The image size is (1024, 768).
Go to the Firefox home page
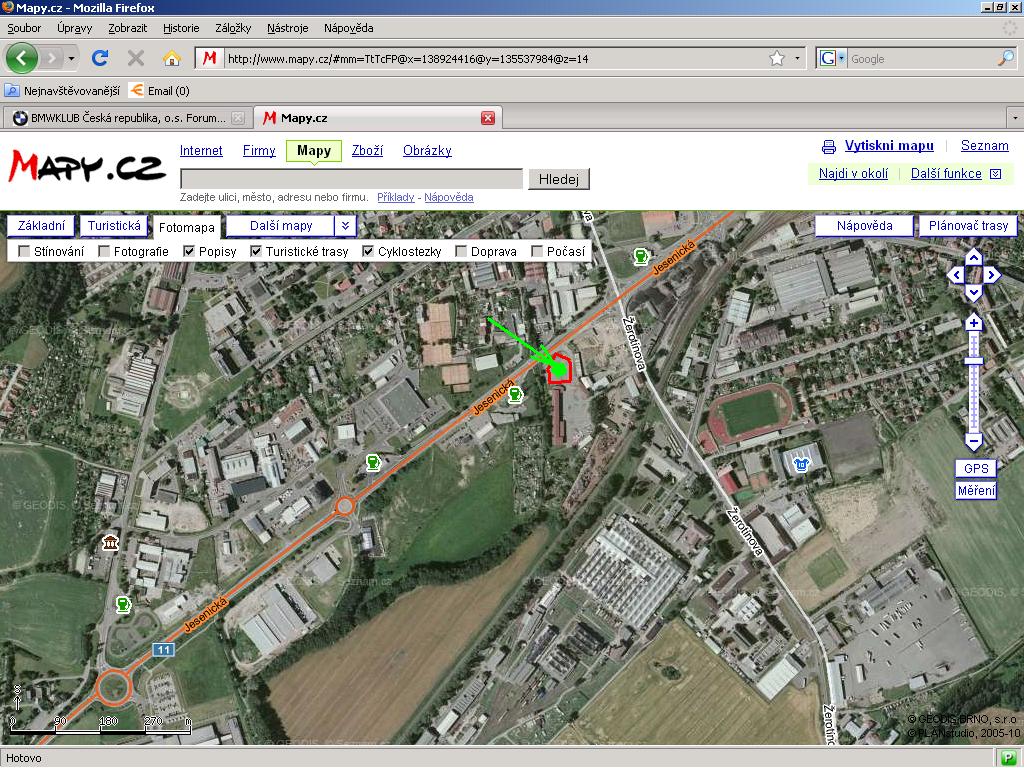click(172, 58)
